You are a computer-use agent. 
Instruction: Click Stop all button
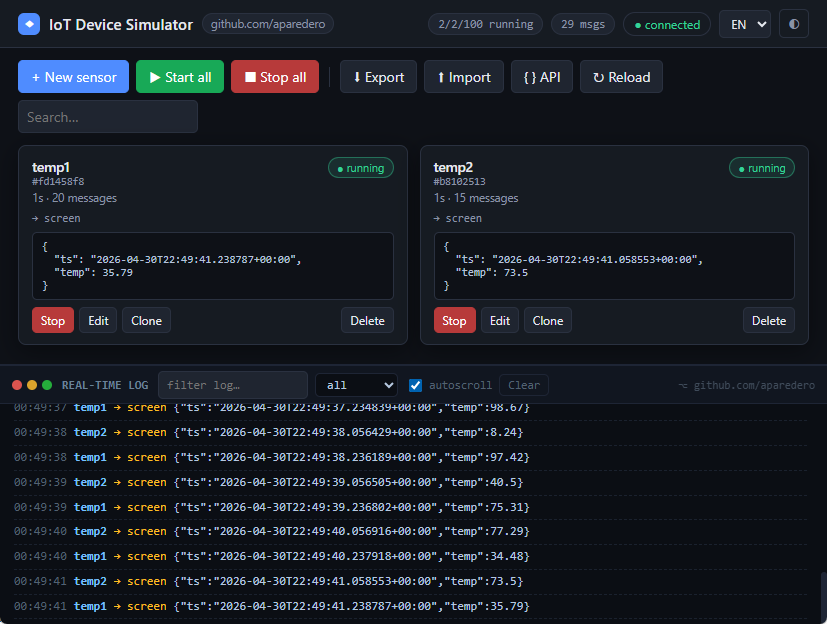click(x=275, y=76)
